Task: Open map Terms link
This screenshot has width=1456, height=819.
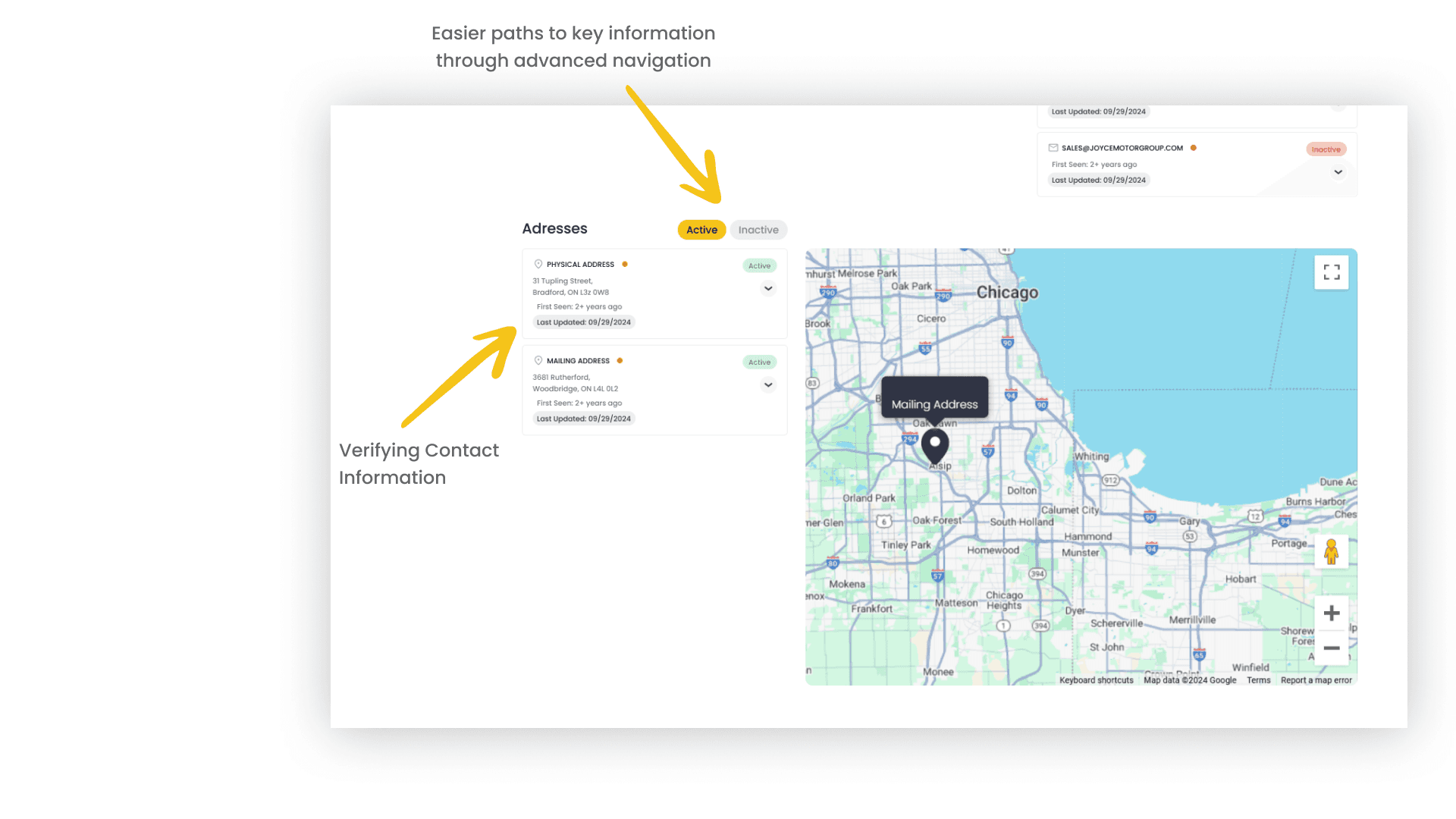Action: [x=1258, y=680]
